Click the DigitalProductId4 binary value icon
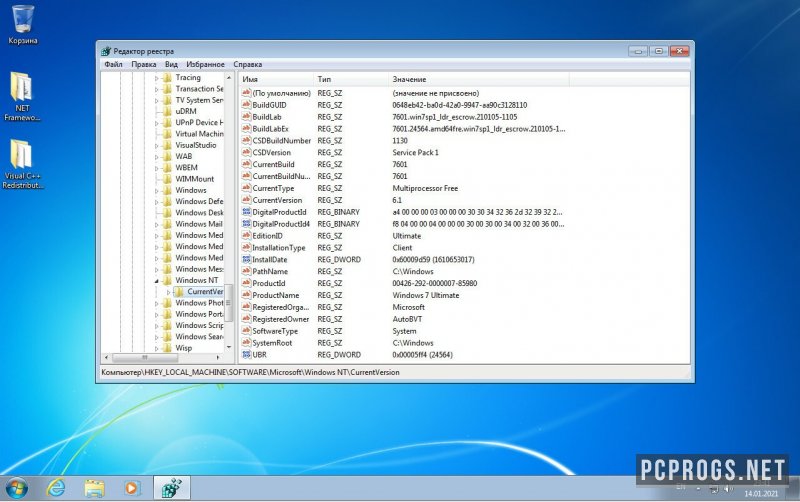This screenshot has height=502, width=800. click(x=246, y=224)
